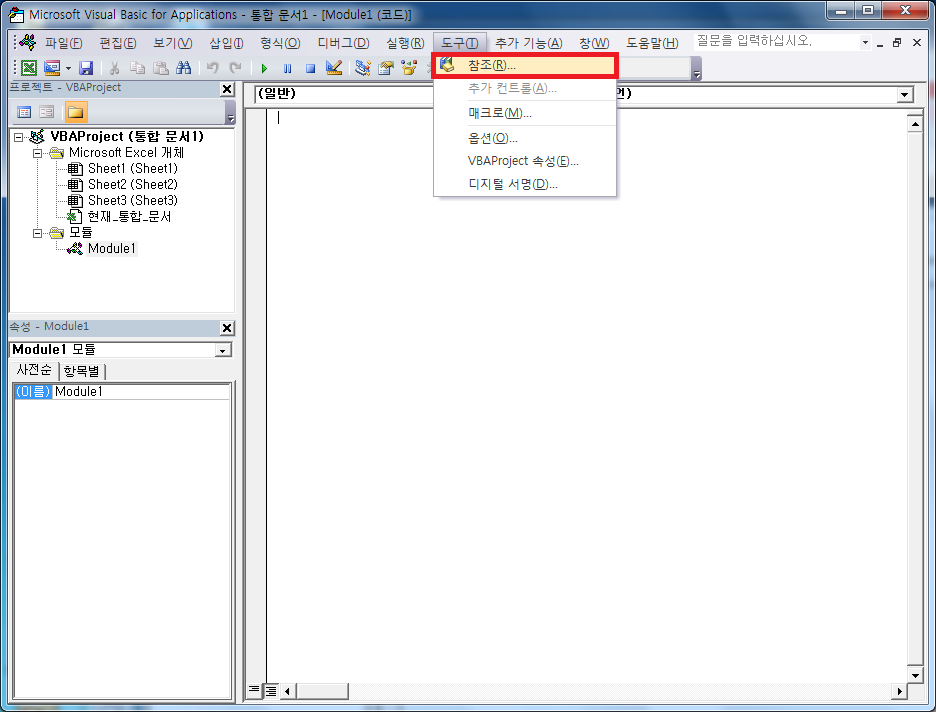Viewport: 936px width, 712px height.
Task: Collapse the VBAProject tree root
Action: pyautogui.click(x=20, y=137)
